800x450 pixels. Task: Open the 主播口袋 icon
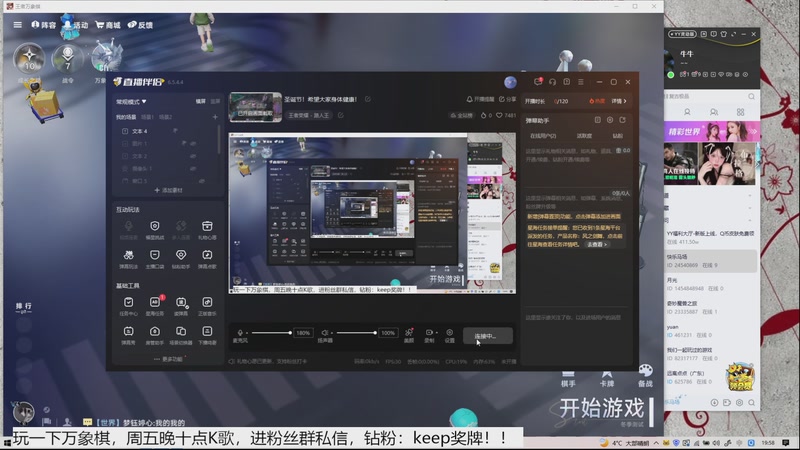click(155, 255)
